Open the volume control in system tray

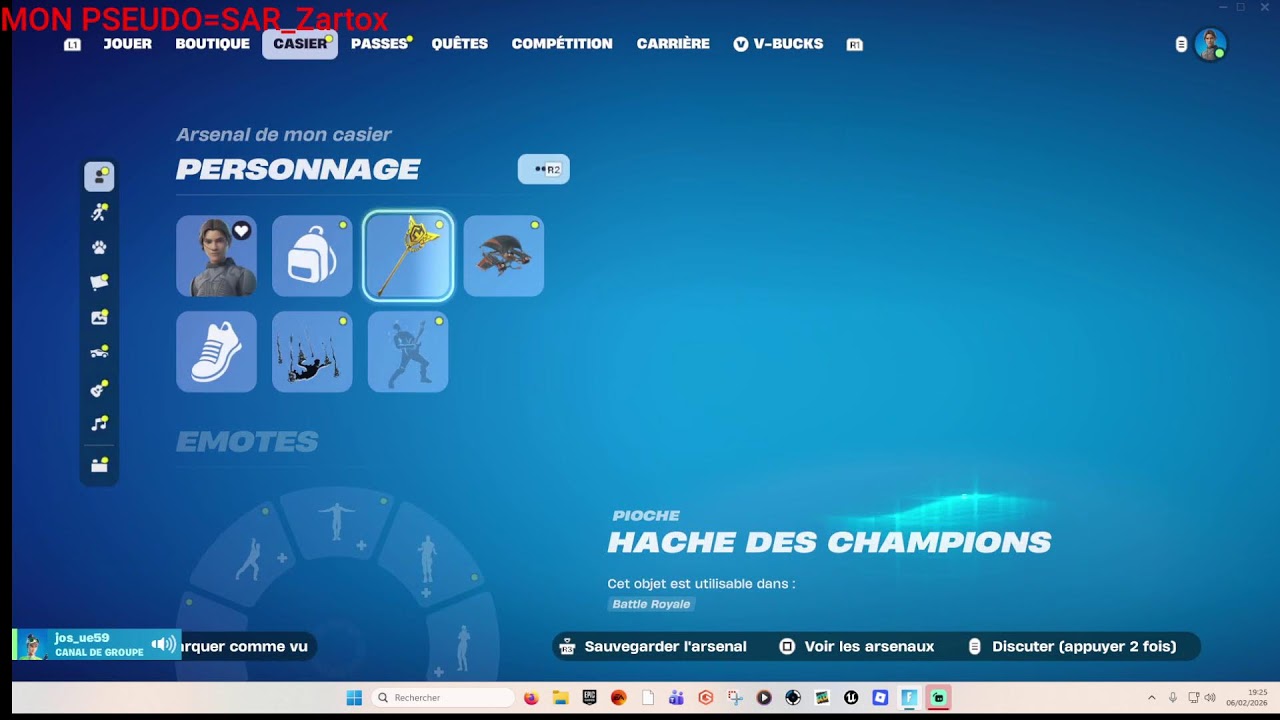(1210, 698)
